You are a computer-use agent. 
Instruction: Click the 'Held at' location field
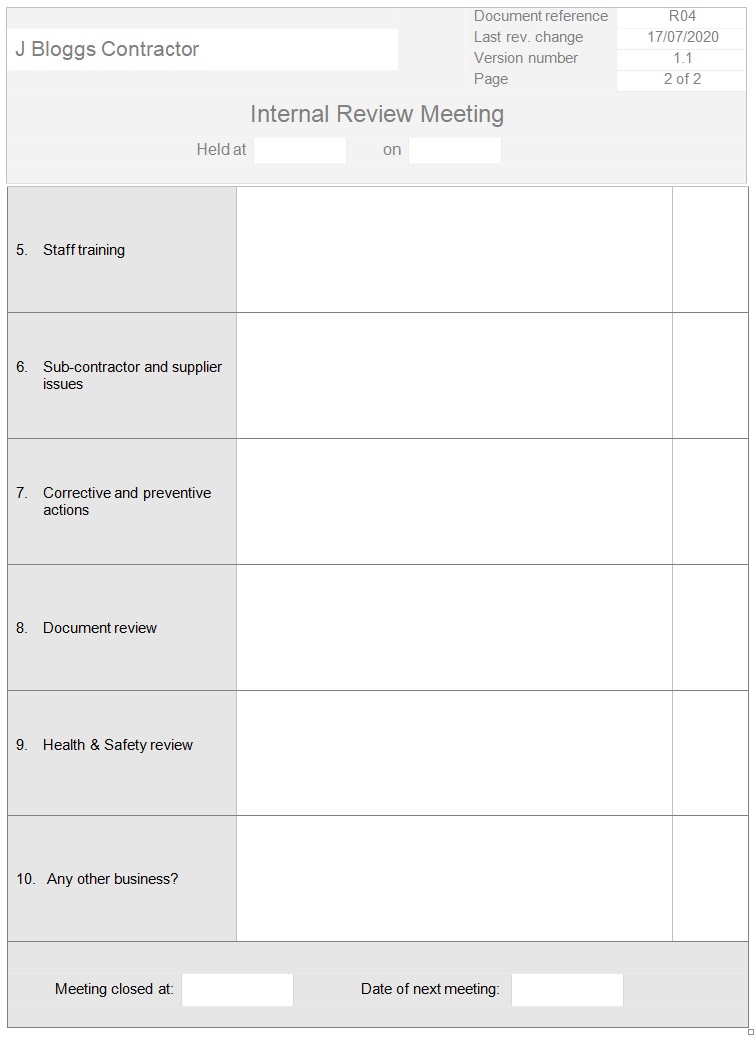point(299,150)
